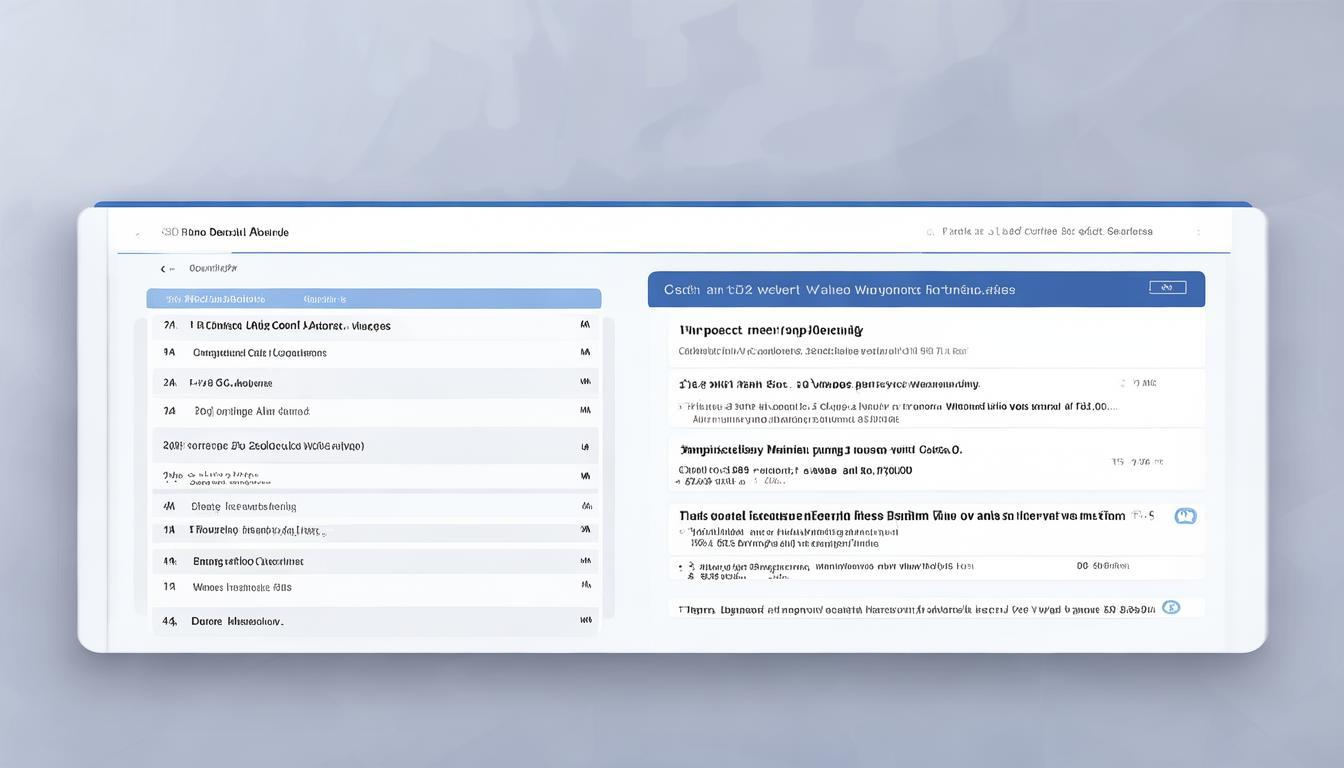
Task: Click the small outlined button in blue panel header
Action: pos(1167,288)
